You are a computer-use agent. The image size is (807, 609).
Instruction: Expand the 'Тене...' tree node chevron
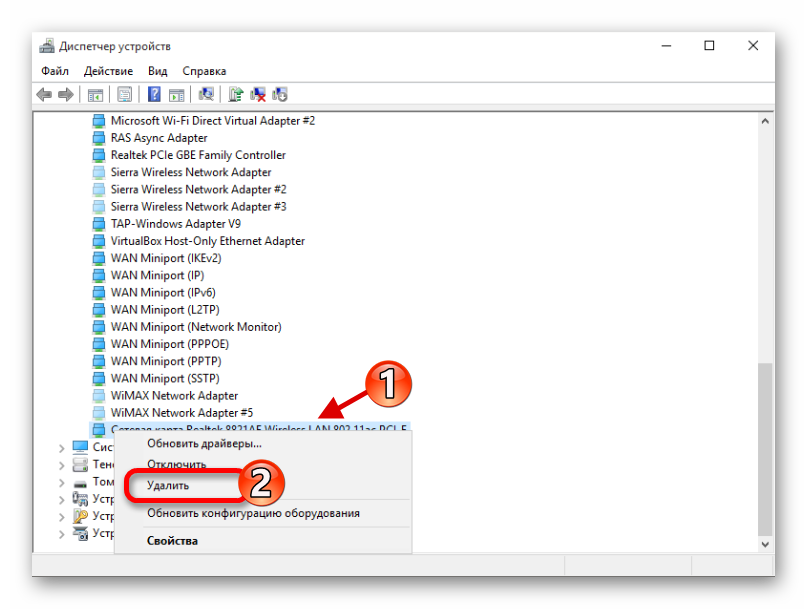click(x=62, y=465)
